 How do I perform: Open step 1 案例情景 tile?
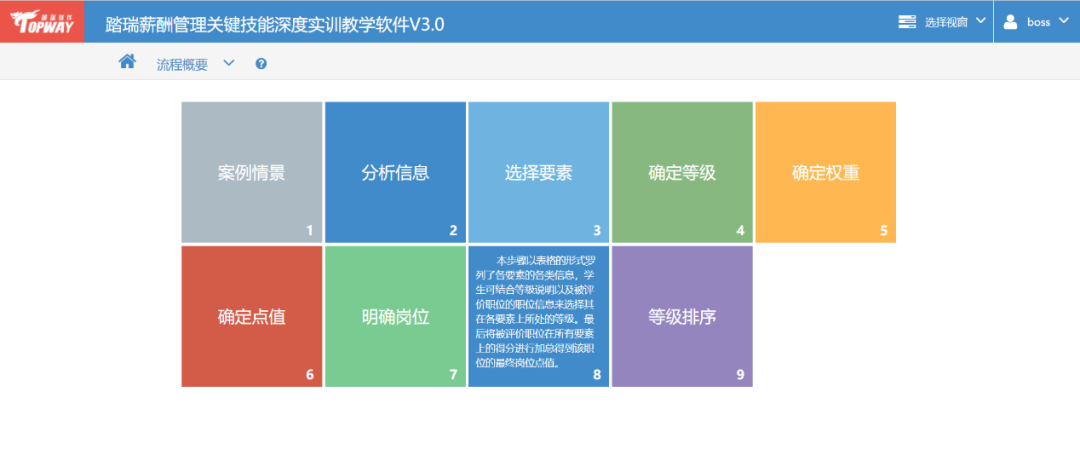(x=252, y=172)
